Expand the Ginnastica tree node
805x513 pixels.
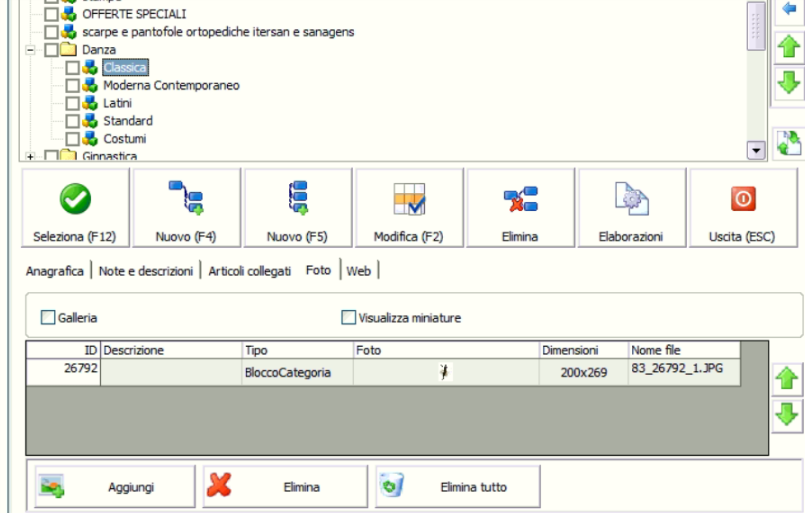[x=30, y=156]
